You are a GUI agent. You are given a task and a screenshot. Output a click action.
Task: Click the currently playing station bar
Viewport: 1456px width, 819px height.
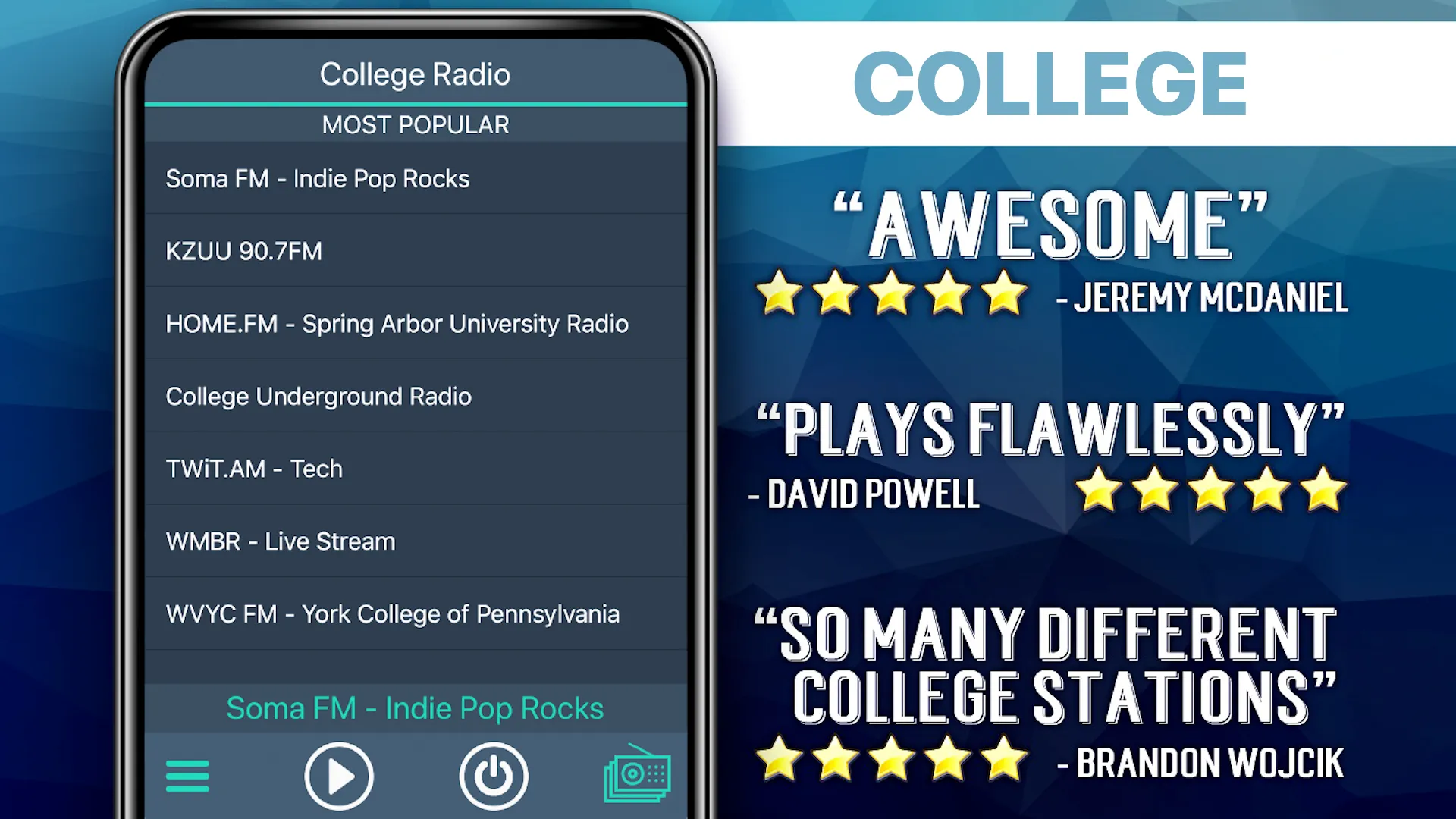click(x=414, y=707)
